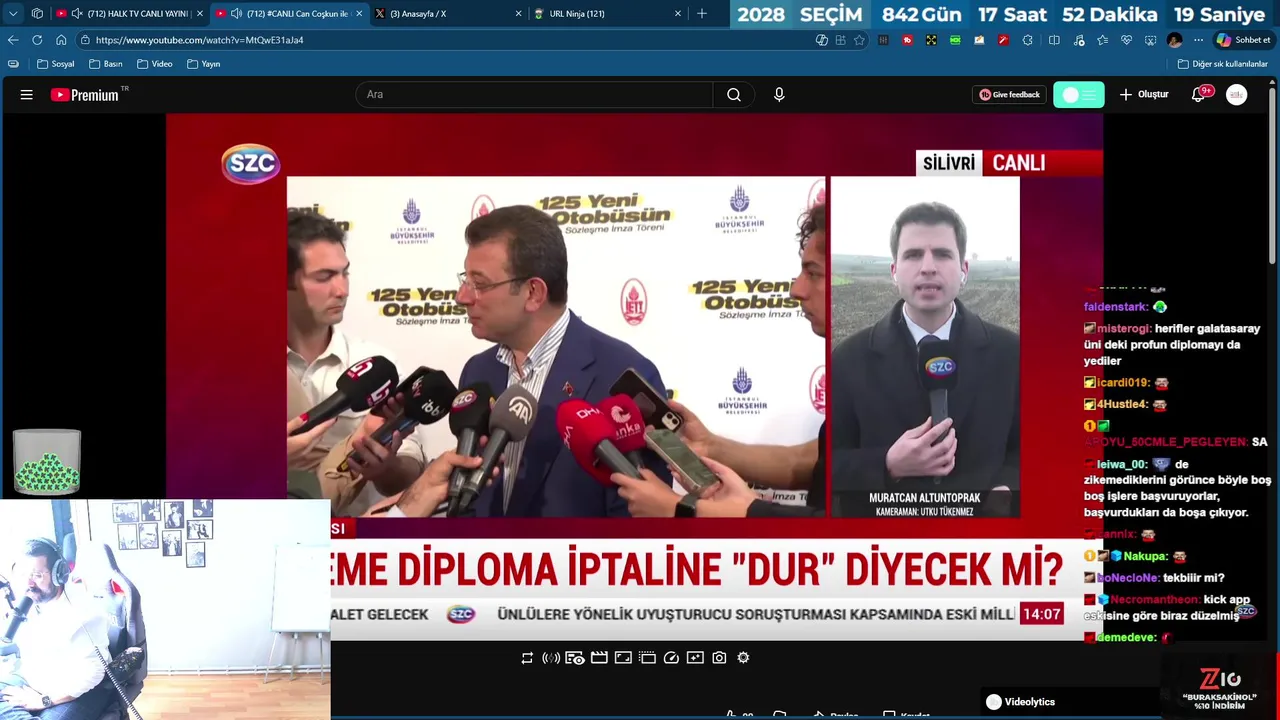This screenshot has height=720, width=1280.
Task: Switch to the URL Ninja tab
Action: pos(608,14)
